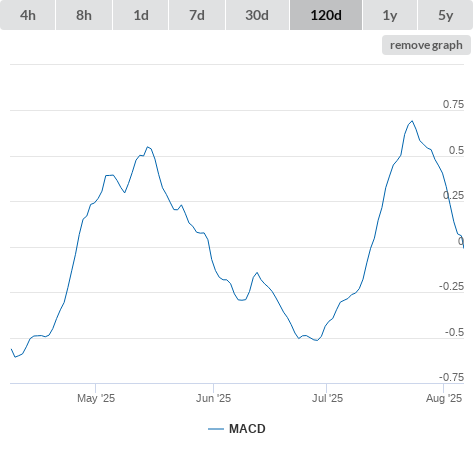
Task: Click the MACD line's mid-May peak above 0.5
Action: tap(148, 147)
